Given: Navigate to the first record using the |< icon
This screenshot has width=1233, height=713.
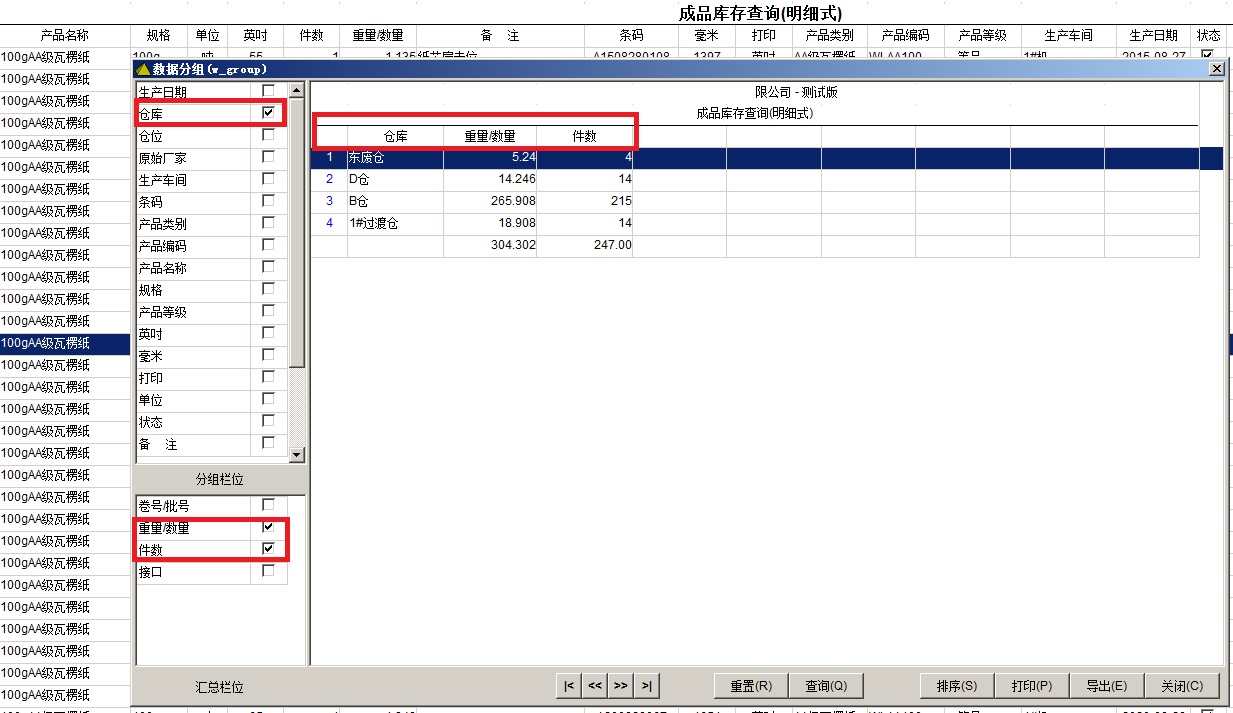Looking at the screenshot, I should (x=567, y=685).
